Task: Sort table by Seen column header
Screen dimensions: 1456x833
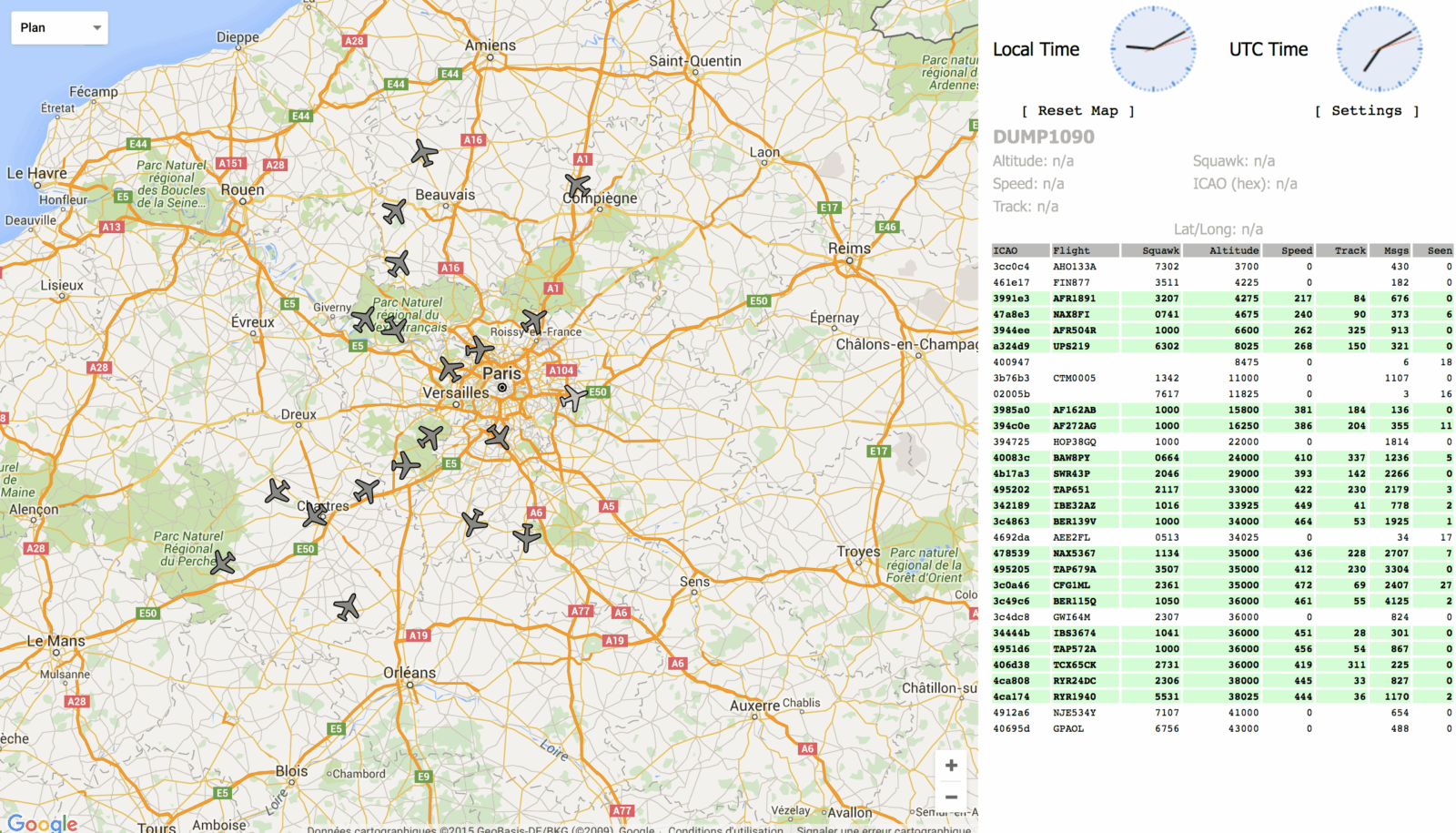Action: click(1433, 250)
